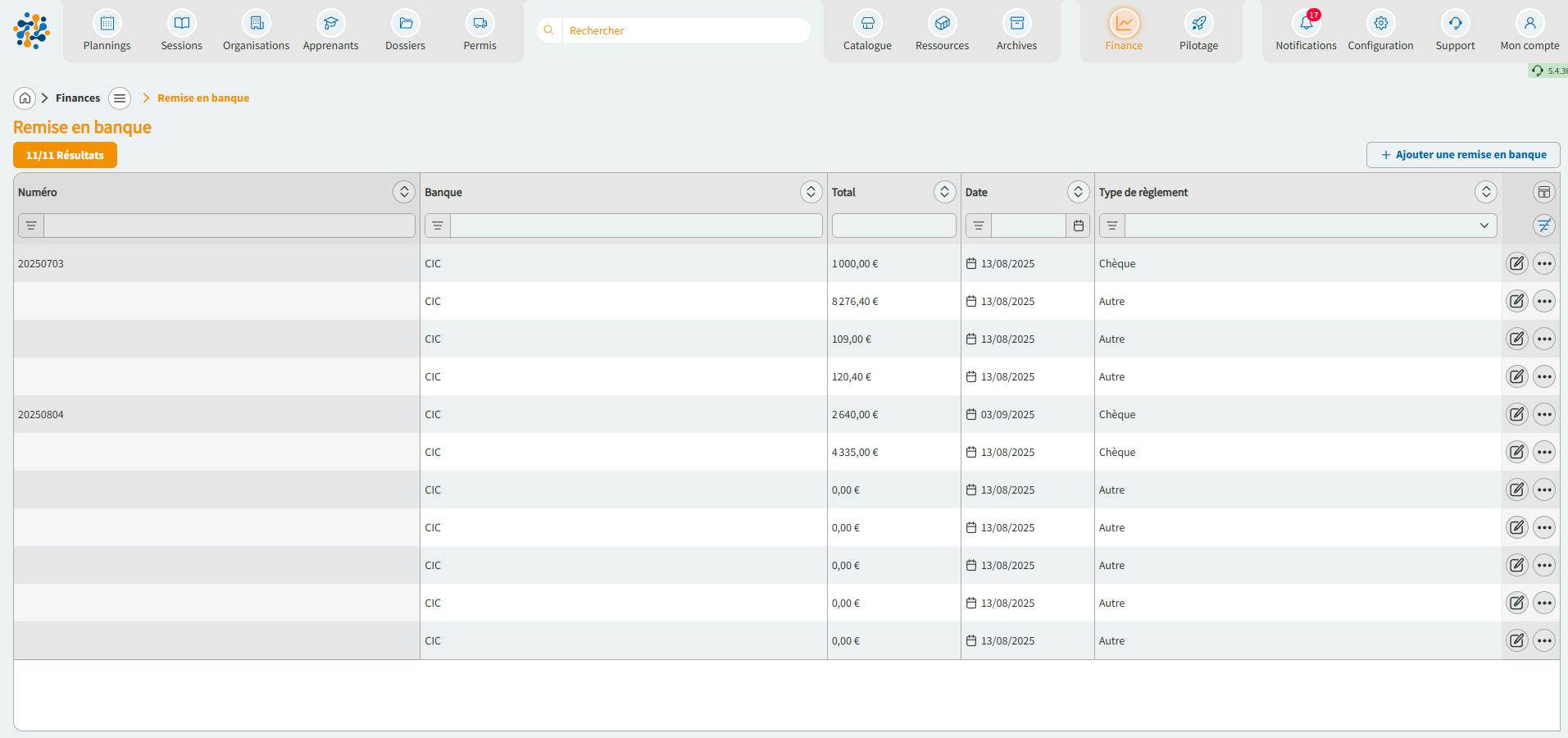The width and height of the screenshot is (1568, 738).
Task: Click Ajouter une remise en banque
Action: [x=1463, y=155]
